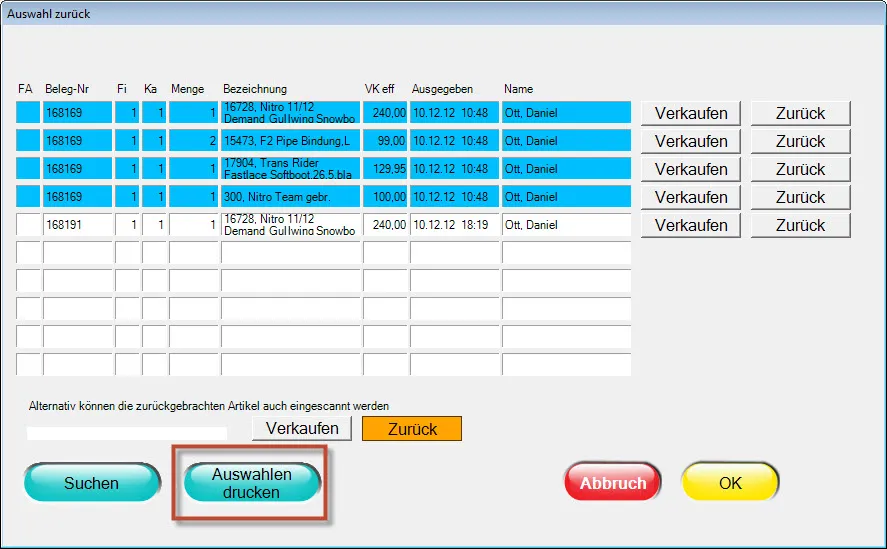
Task: Click Zurück for the Trans Rider Fastlace row
Action: pyautogui.click(x=800, y=169)
